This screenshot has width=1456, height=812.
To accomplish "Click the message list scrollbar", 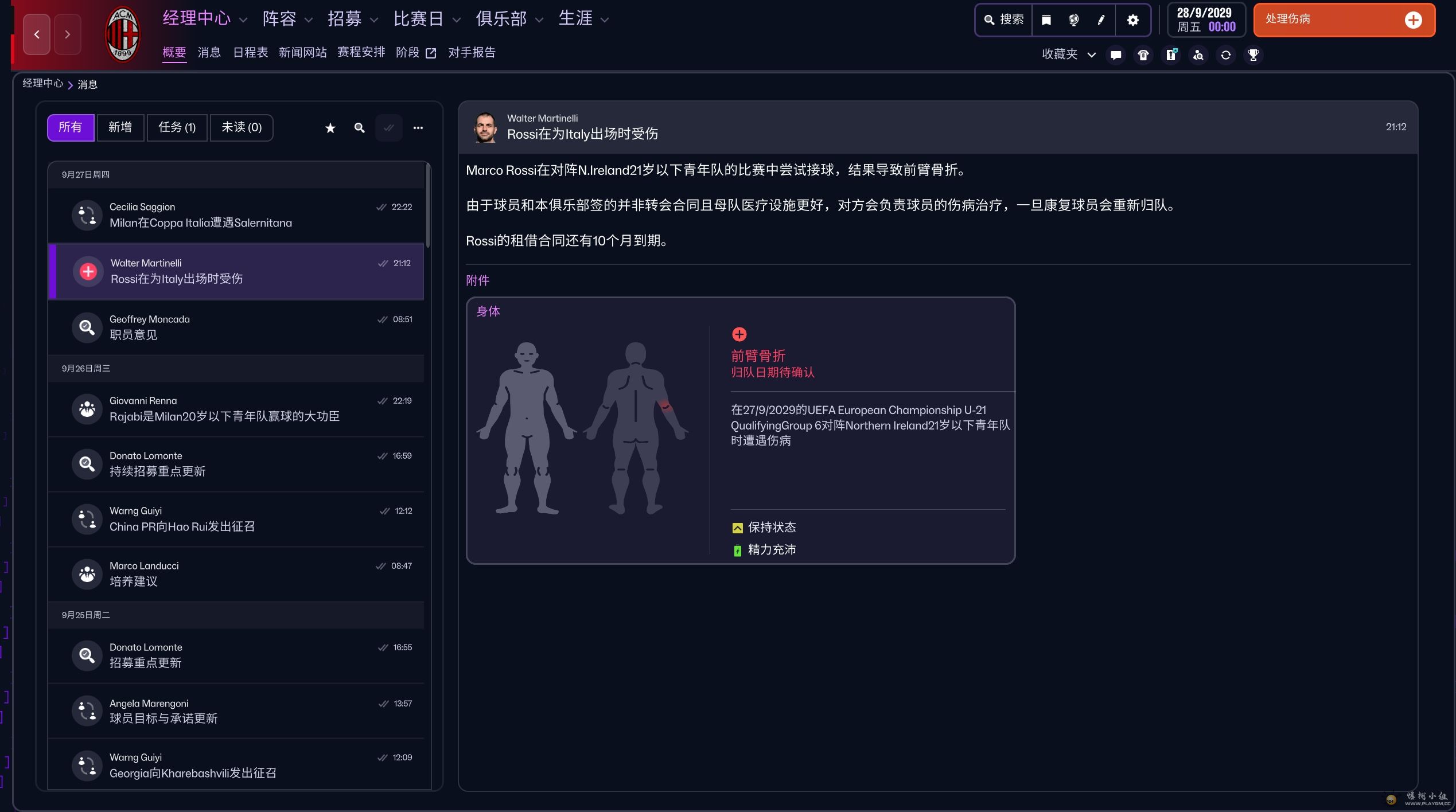I will click(428, 206).
